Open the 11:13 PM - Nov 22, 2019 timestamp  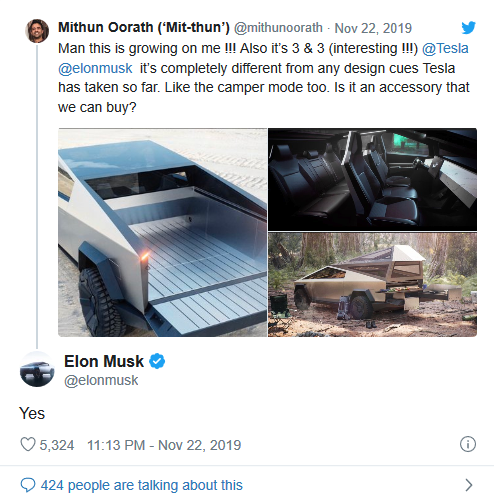click(164, 445)
